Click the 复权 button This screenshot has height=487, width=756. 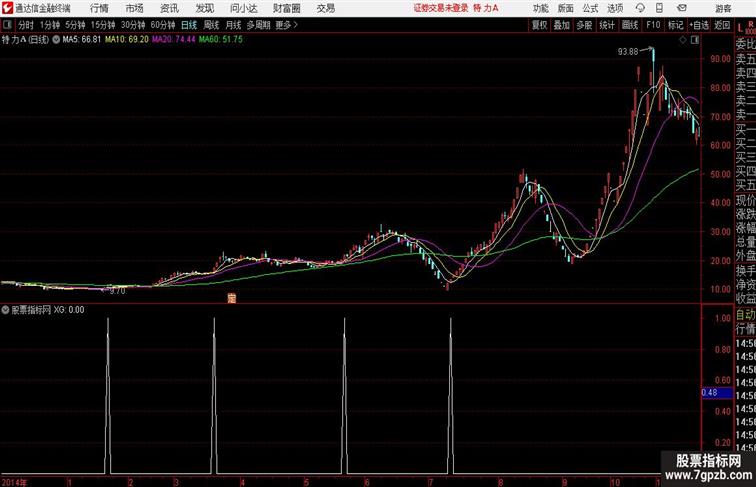pyautogui.click(x=539, y=25)
